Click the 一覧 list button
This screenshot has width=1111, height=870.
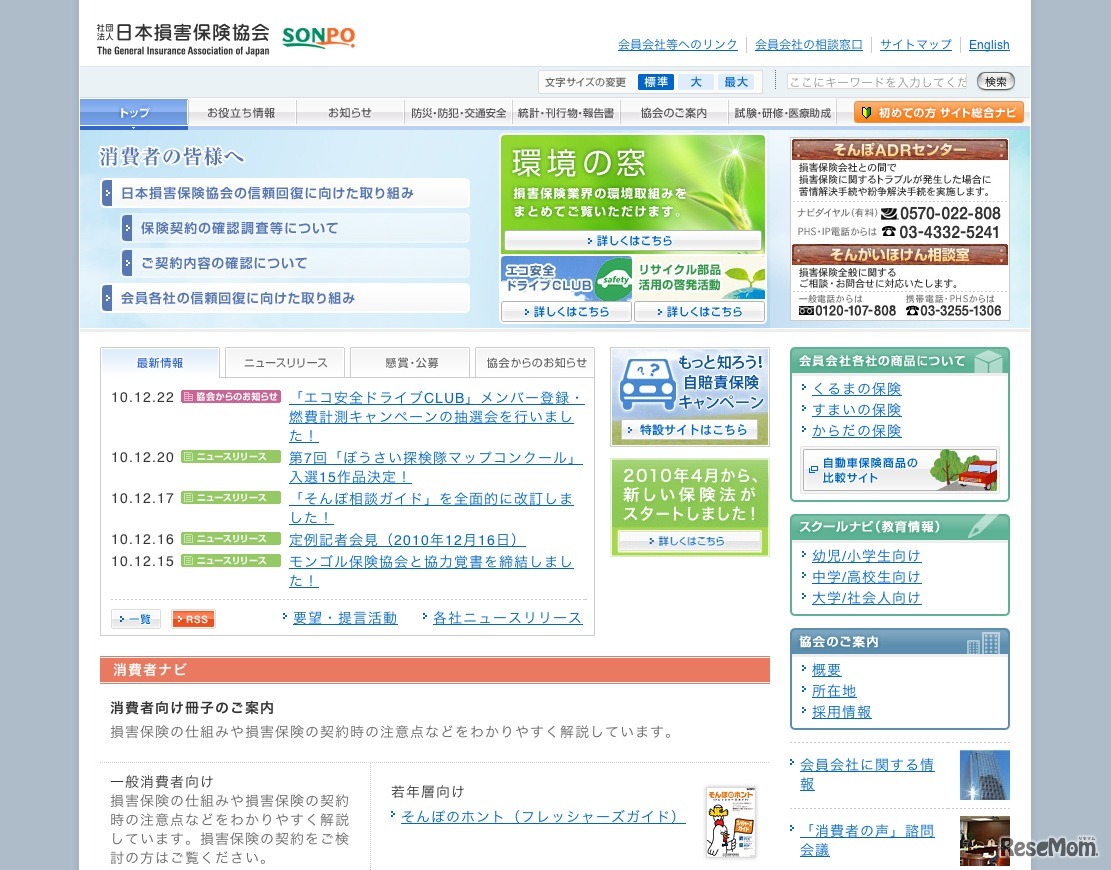135,619
